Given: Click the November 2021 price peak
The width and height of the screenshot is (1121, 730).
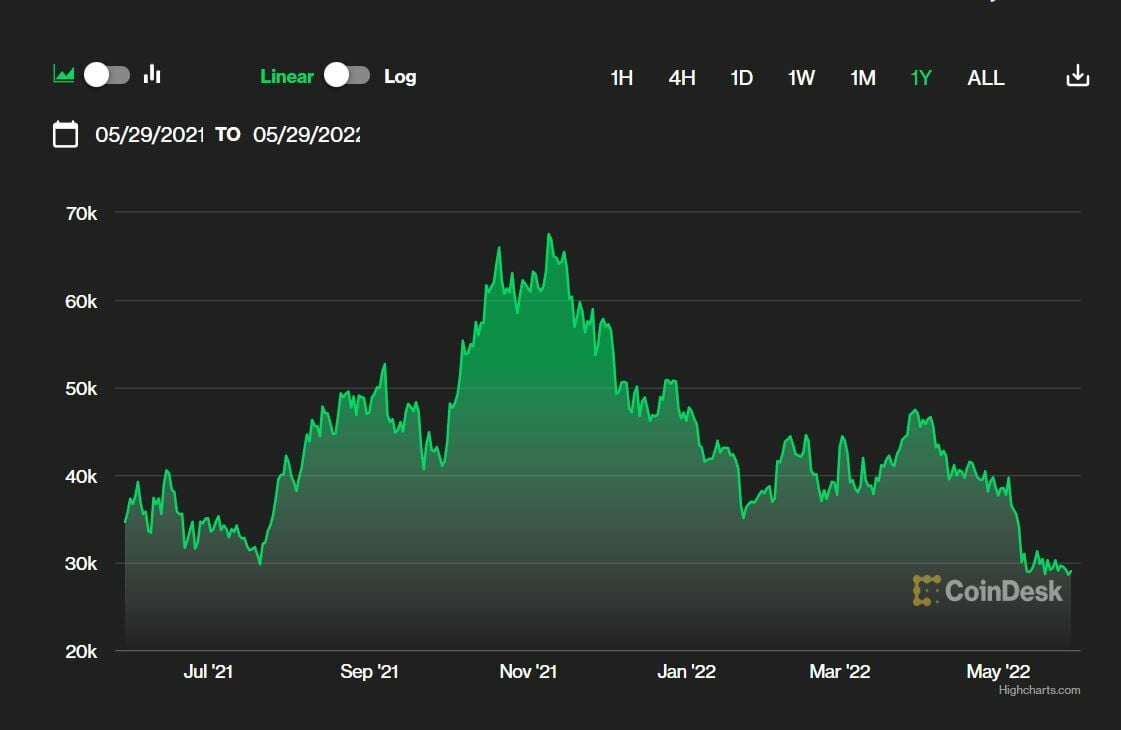Looking at the screenshot, I should (549, 235).
